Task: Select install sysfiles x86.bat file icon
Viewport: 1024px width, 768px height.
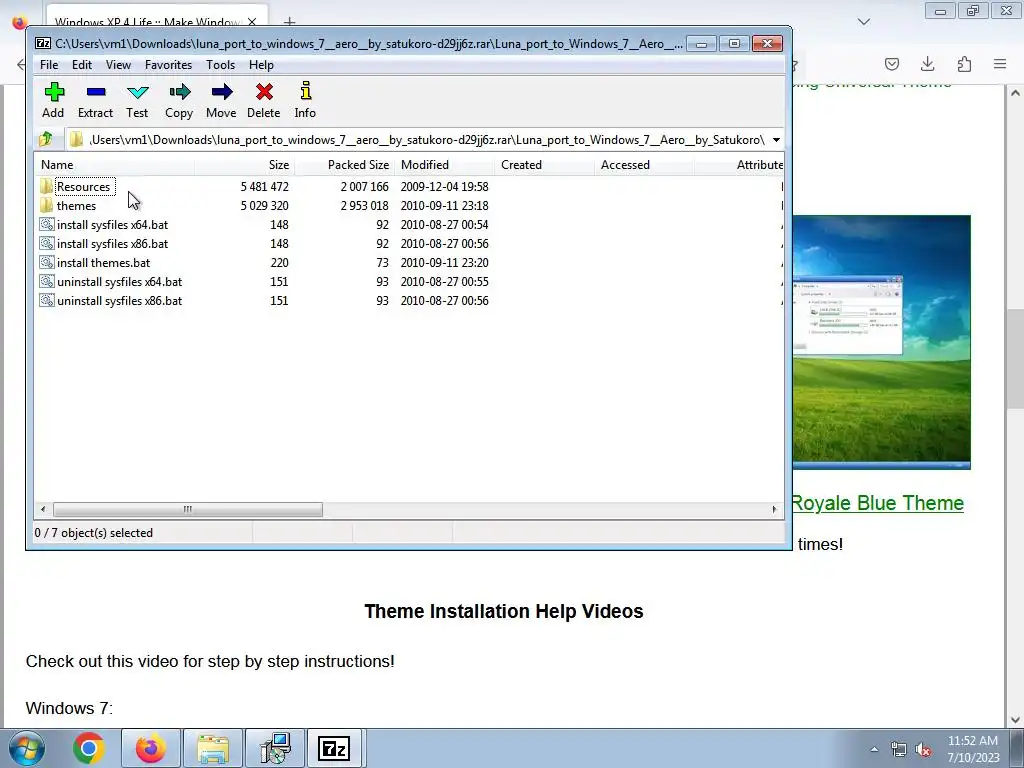Action: 46,244
